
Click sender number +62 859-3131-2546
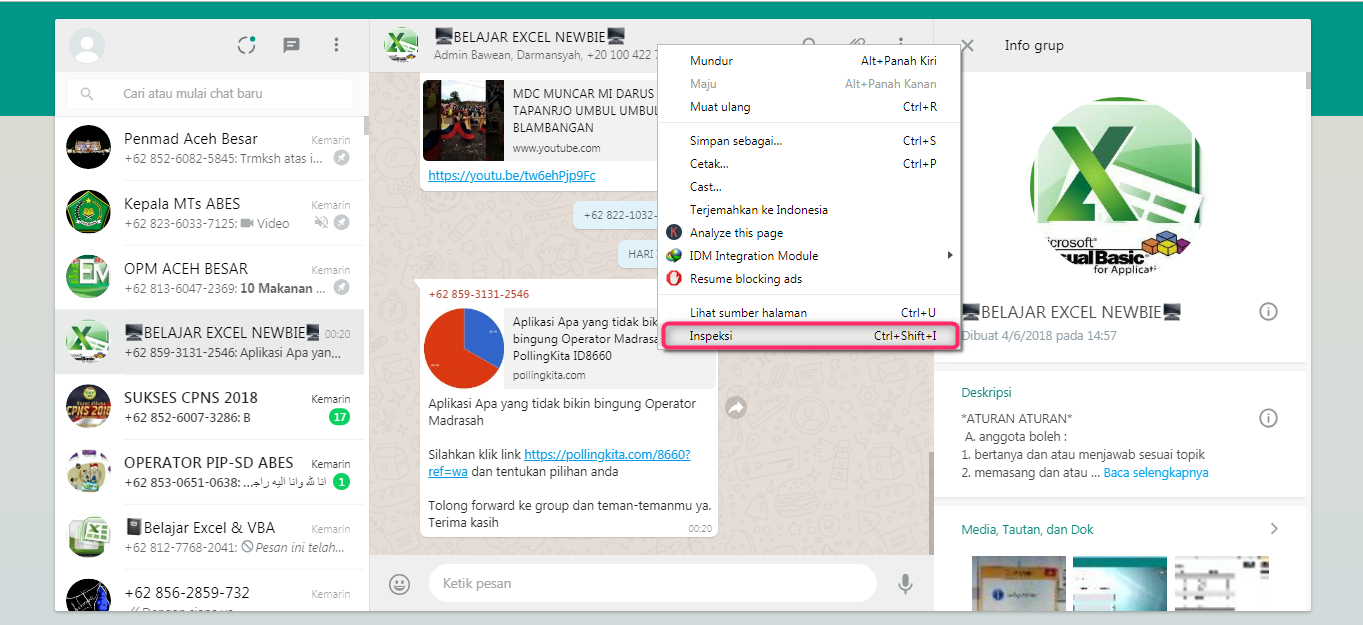pyautogui.click(x=479, y=294)
